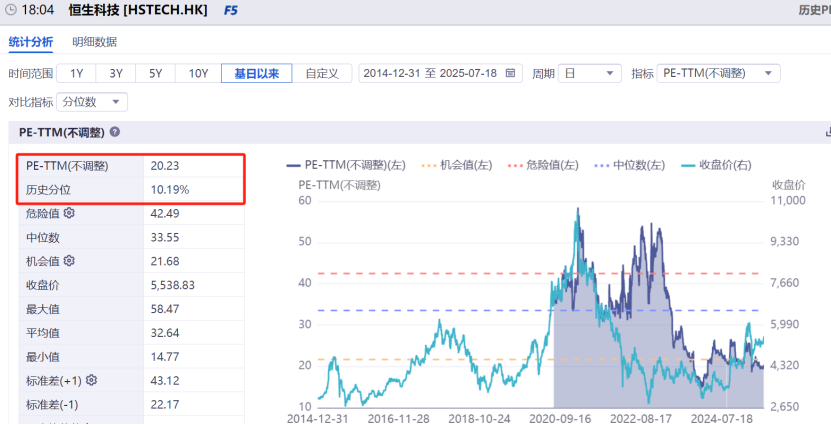Click 收盘价 value 5,538.83
Screen dimensions: 831x425
(x=173, y=285)
